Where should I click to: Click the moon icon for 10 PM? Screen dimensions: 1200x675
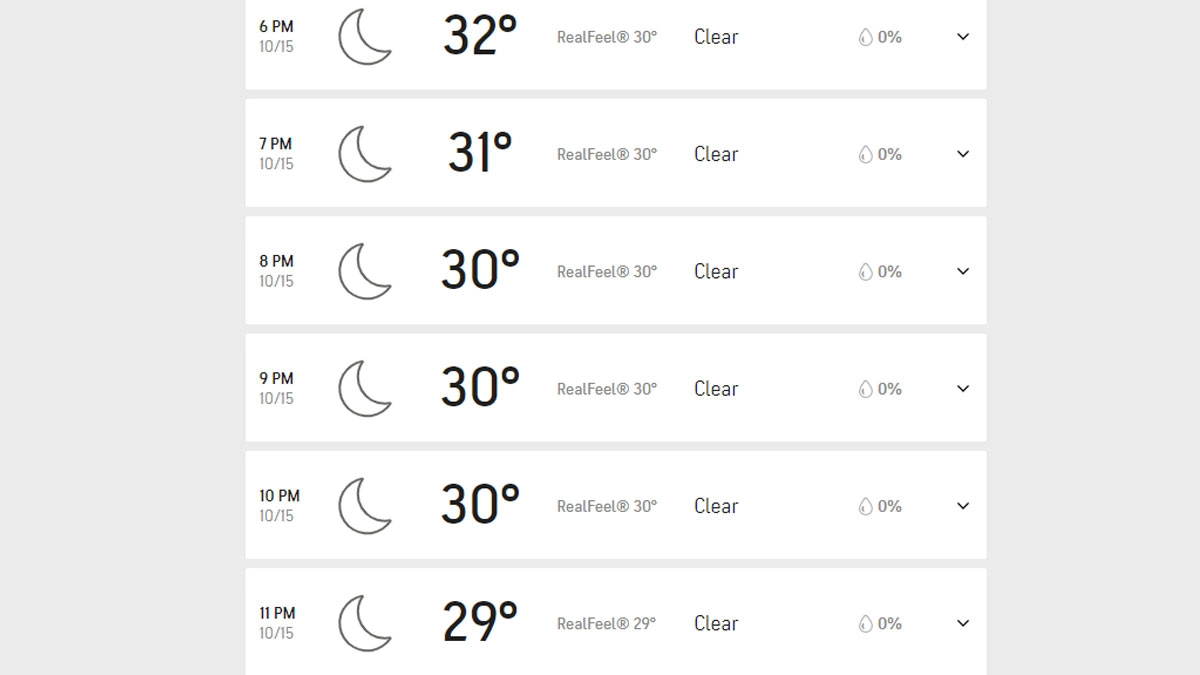click(364, 506)
